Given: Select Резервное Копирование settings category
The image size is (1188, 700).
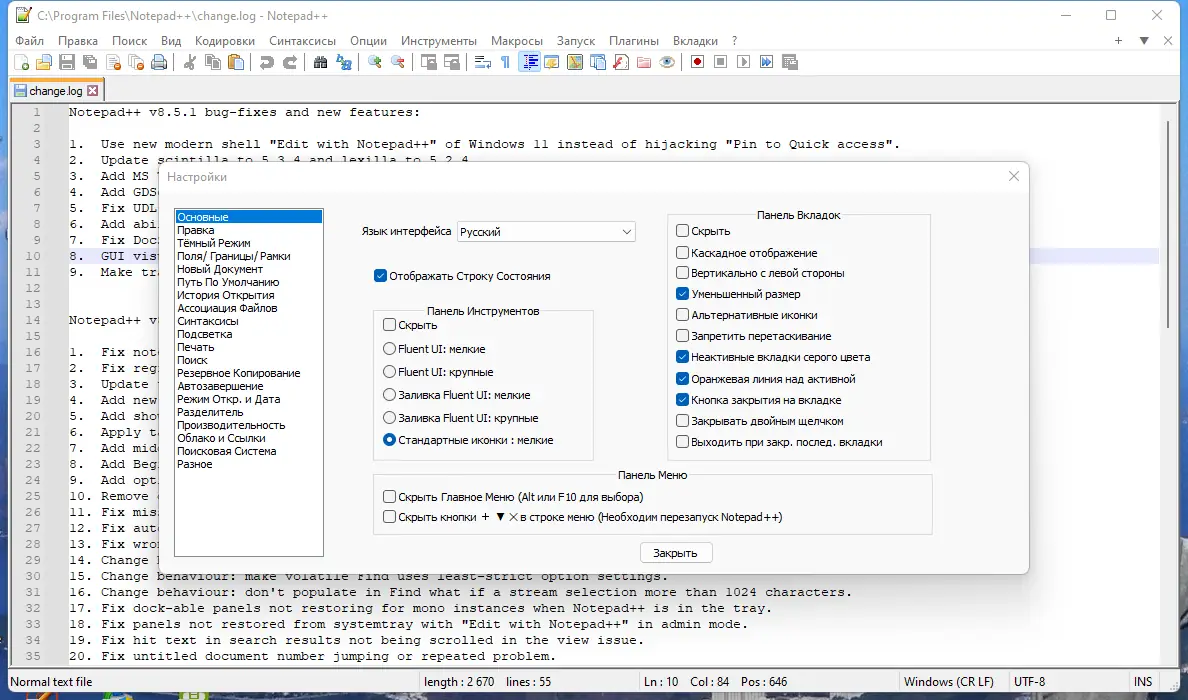Looking at the screenshot, I should (x=239, y=373).
